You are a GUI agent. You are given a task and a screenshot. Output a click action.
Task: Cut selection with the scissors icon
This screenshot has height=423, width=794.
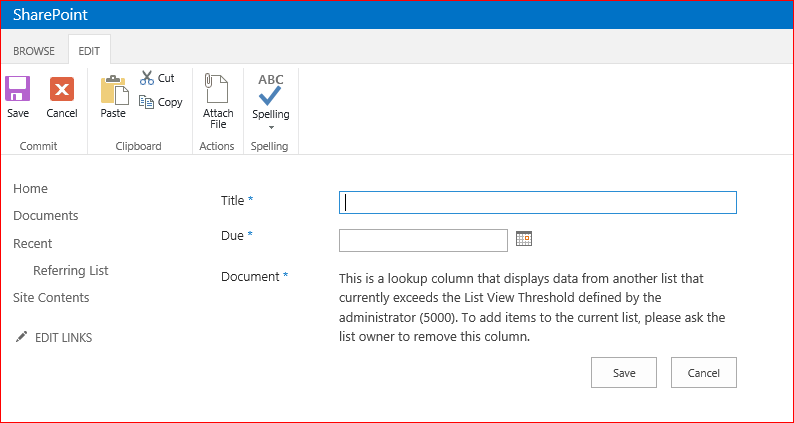147,78
